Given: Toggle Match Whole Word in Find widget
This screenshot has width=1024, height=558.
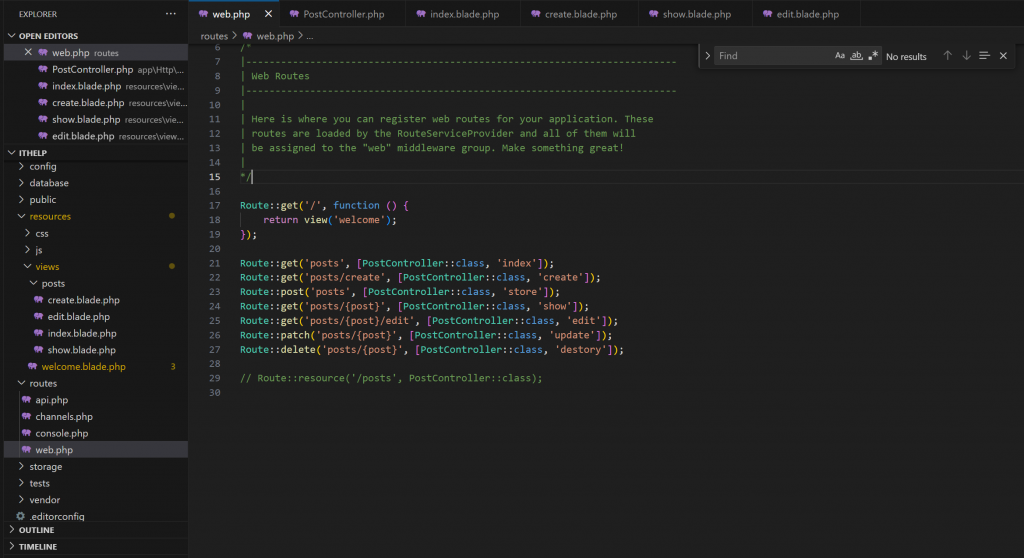Looking at the screenshot, I should [x=856, y=56].
